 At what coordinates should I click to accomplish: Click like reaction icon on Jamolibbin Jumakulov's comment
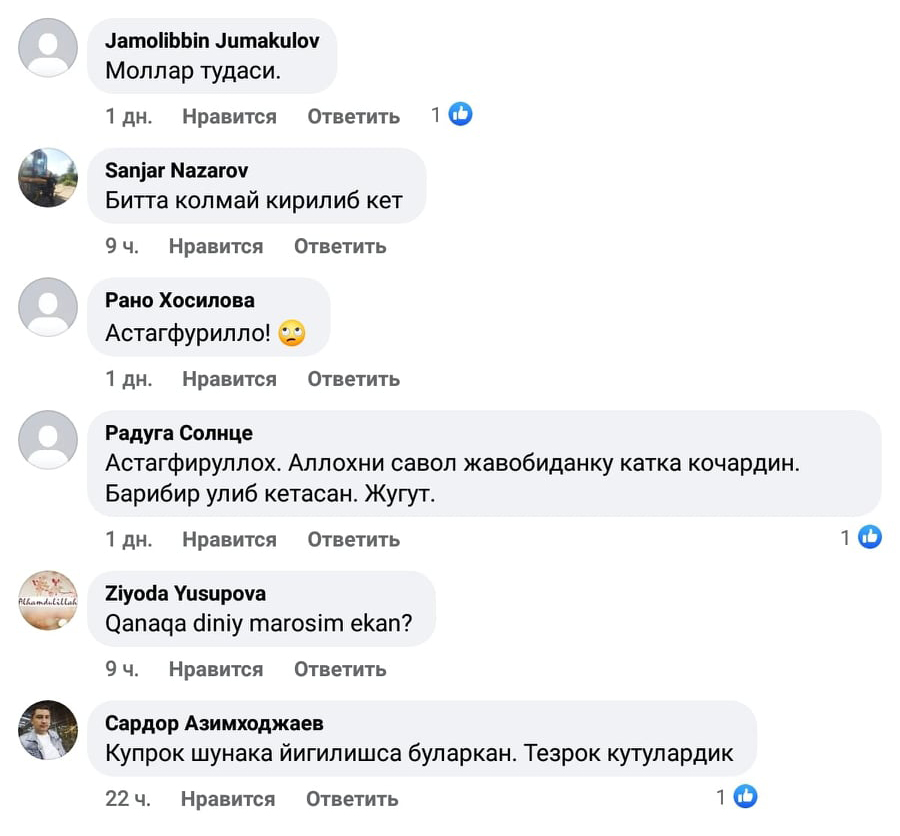tap(460, 115)
